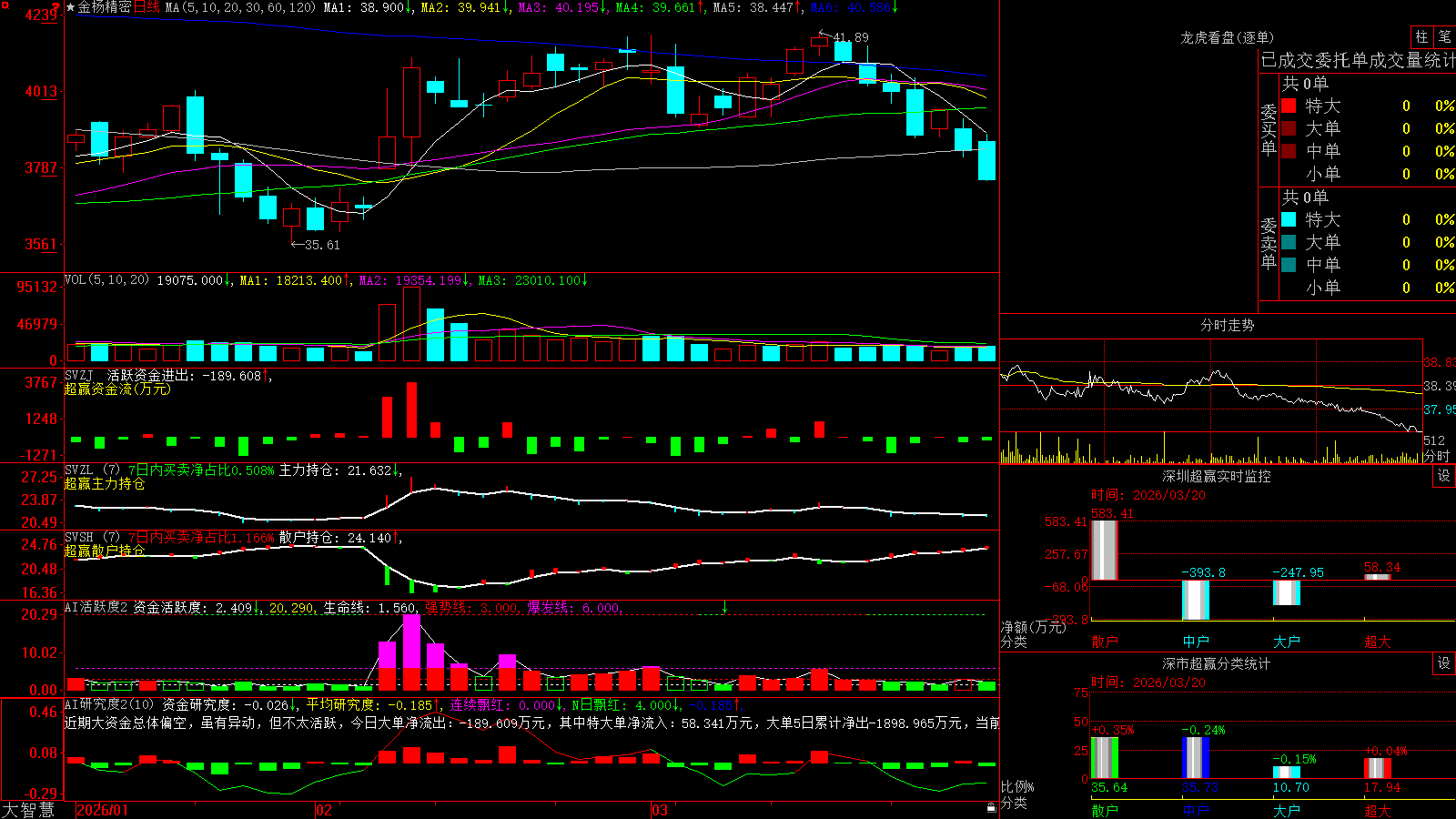Screen dimensions: 1456x819
Task: Click the intraday 分时走势 mini chart
Action: coord(1210,400)
